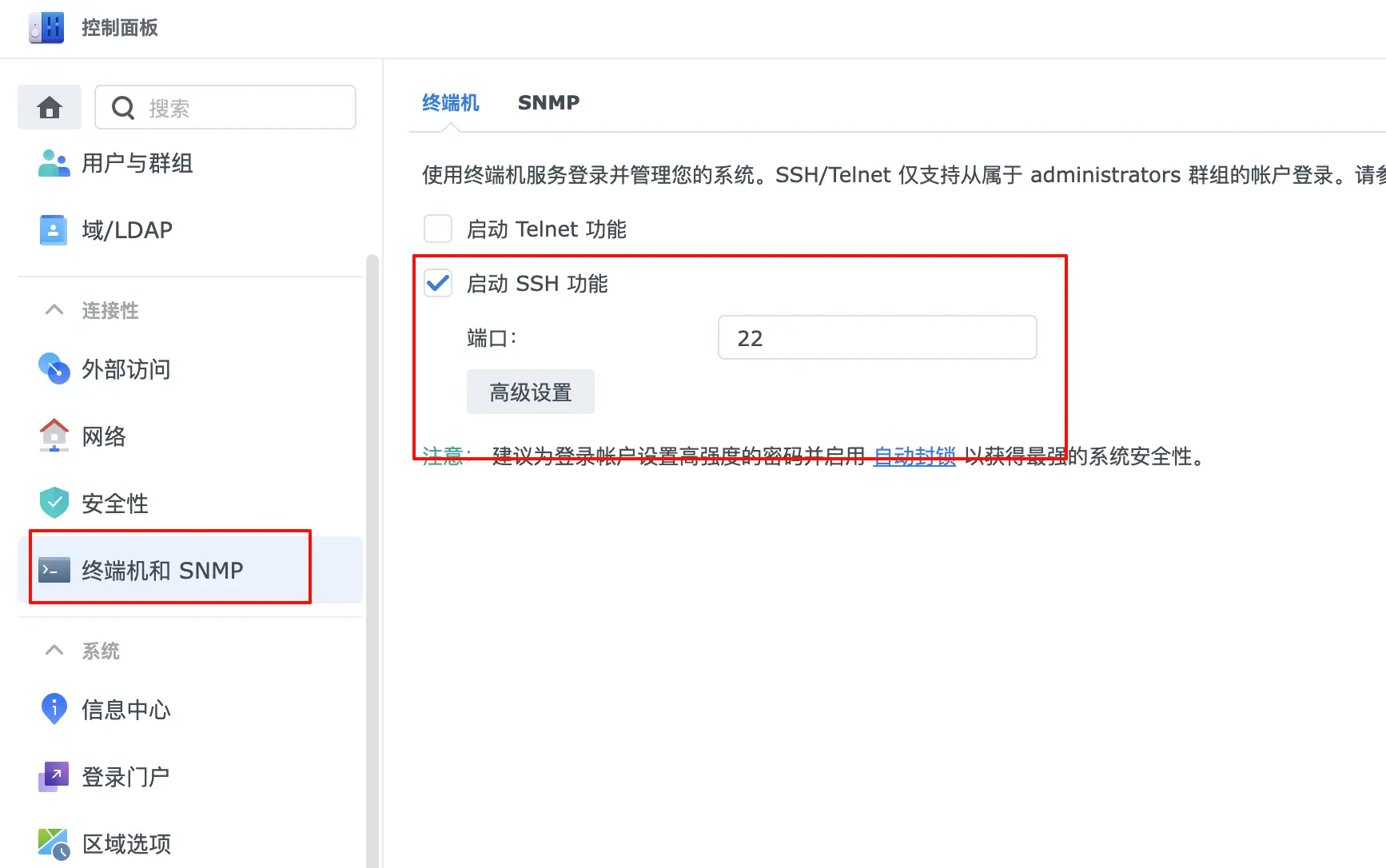
Task: Open the 安全性 settings page
Action: pyautogui.click(x=114, y=503)
